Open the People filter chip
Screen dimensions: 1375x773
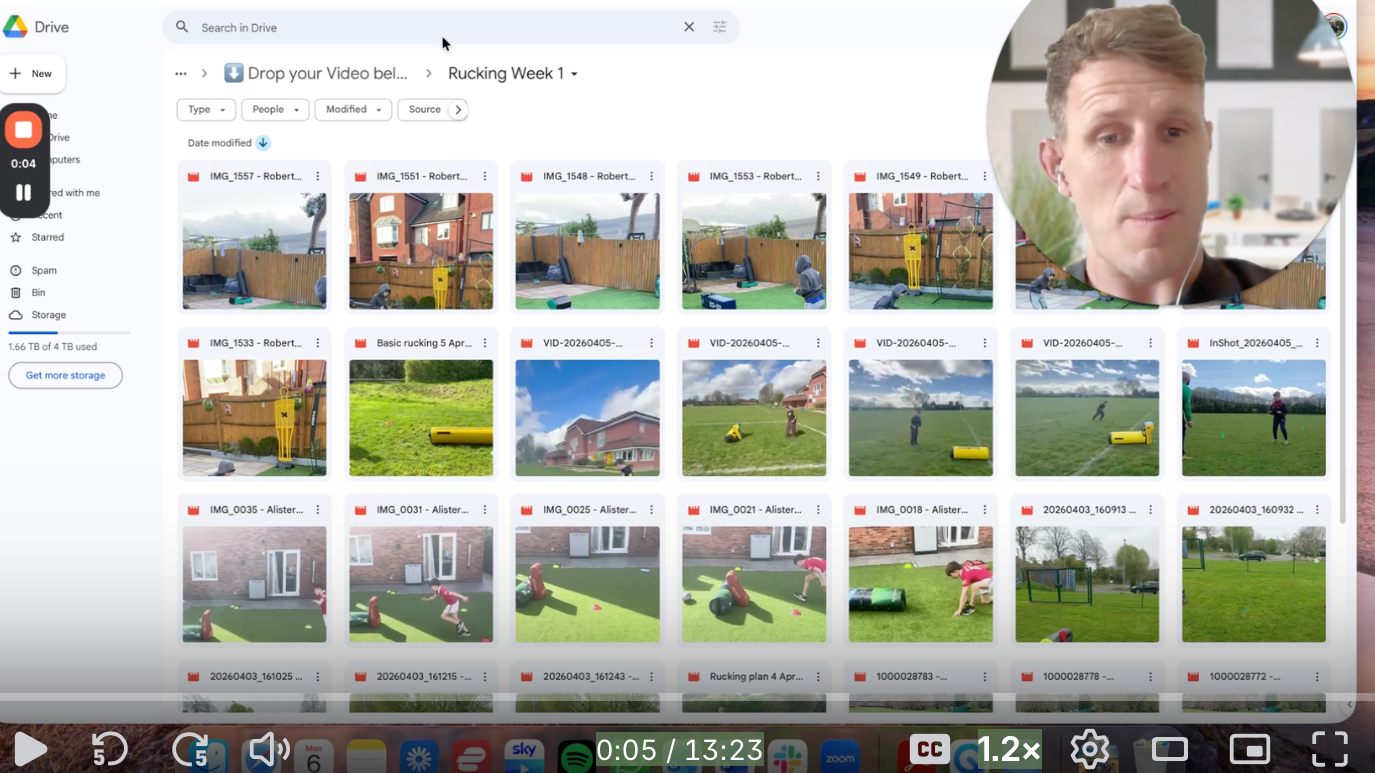[x=275, y=110]
